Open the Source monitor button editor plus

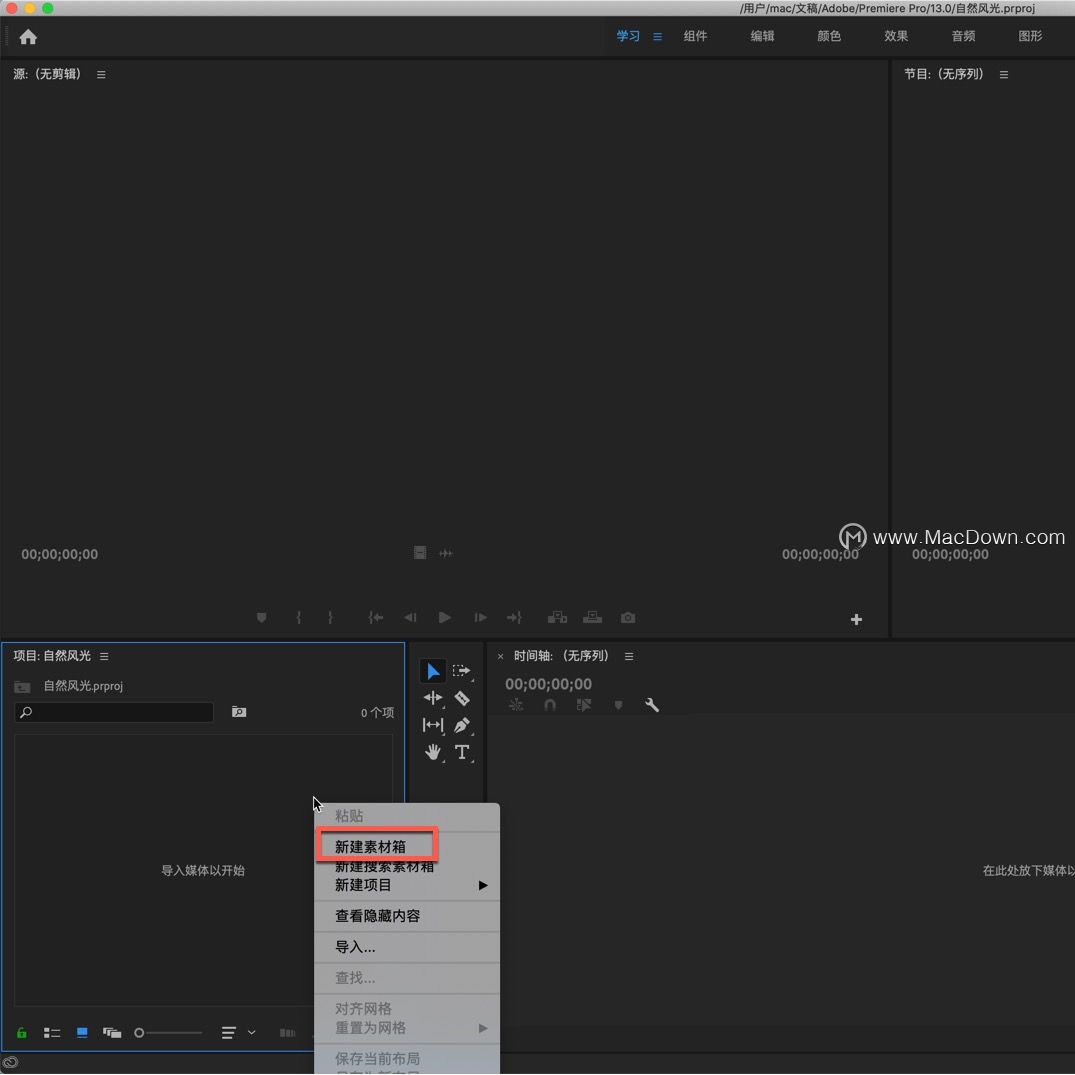tap(856, 620)
